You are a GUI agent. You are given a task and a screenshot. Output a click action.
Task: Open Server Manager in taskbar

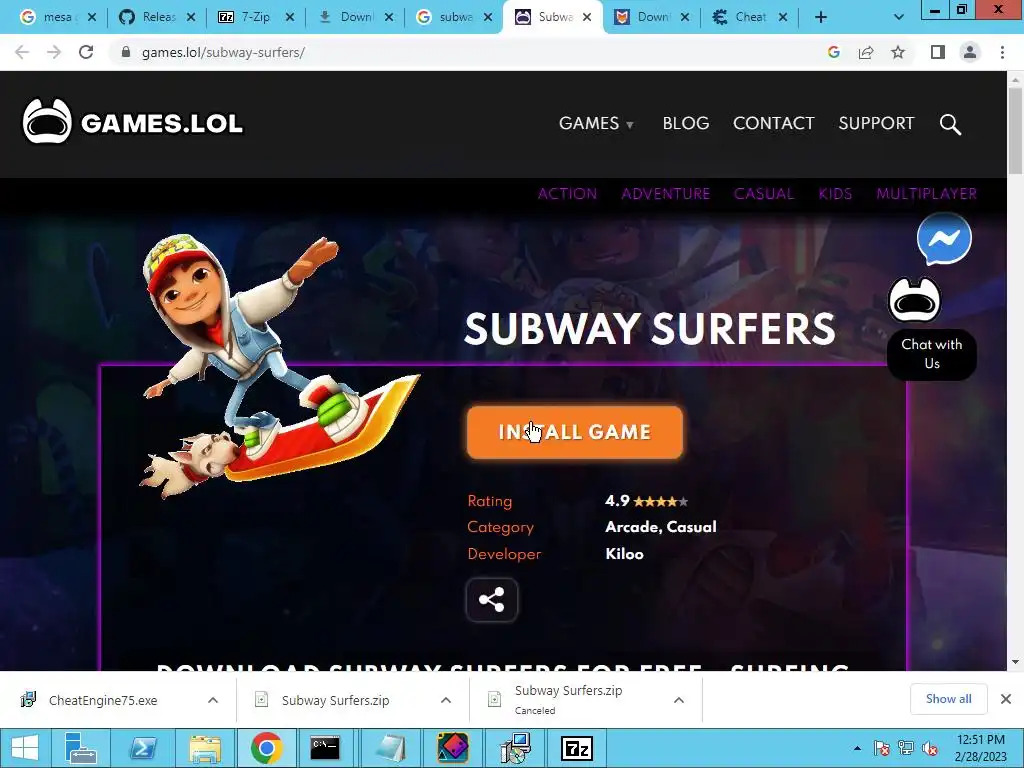[81, 748]
